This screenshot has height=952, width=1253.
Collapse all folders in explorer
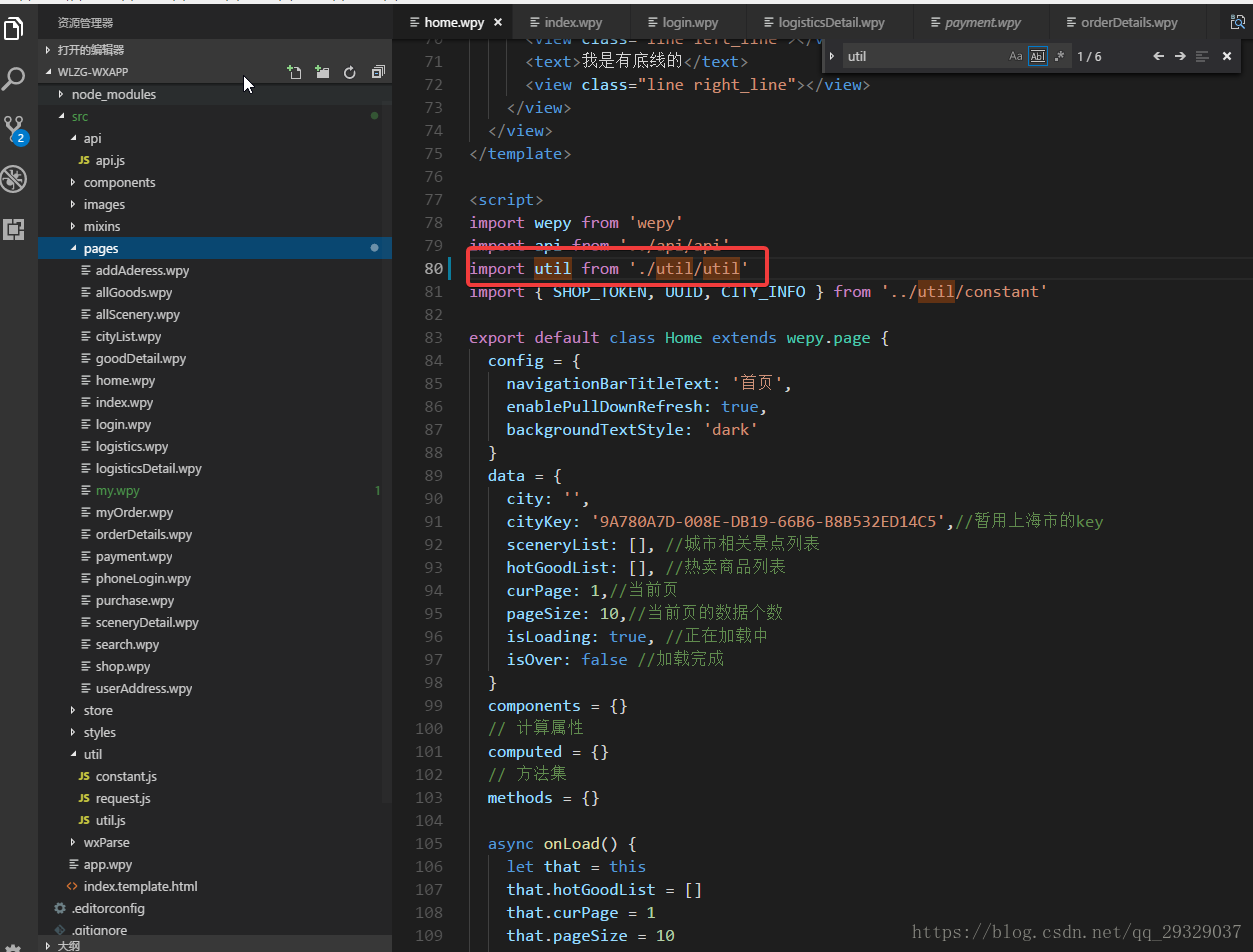(378, 72)
